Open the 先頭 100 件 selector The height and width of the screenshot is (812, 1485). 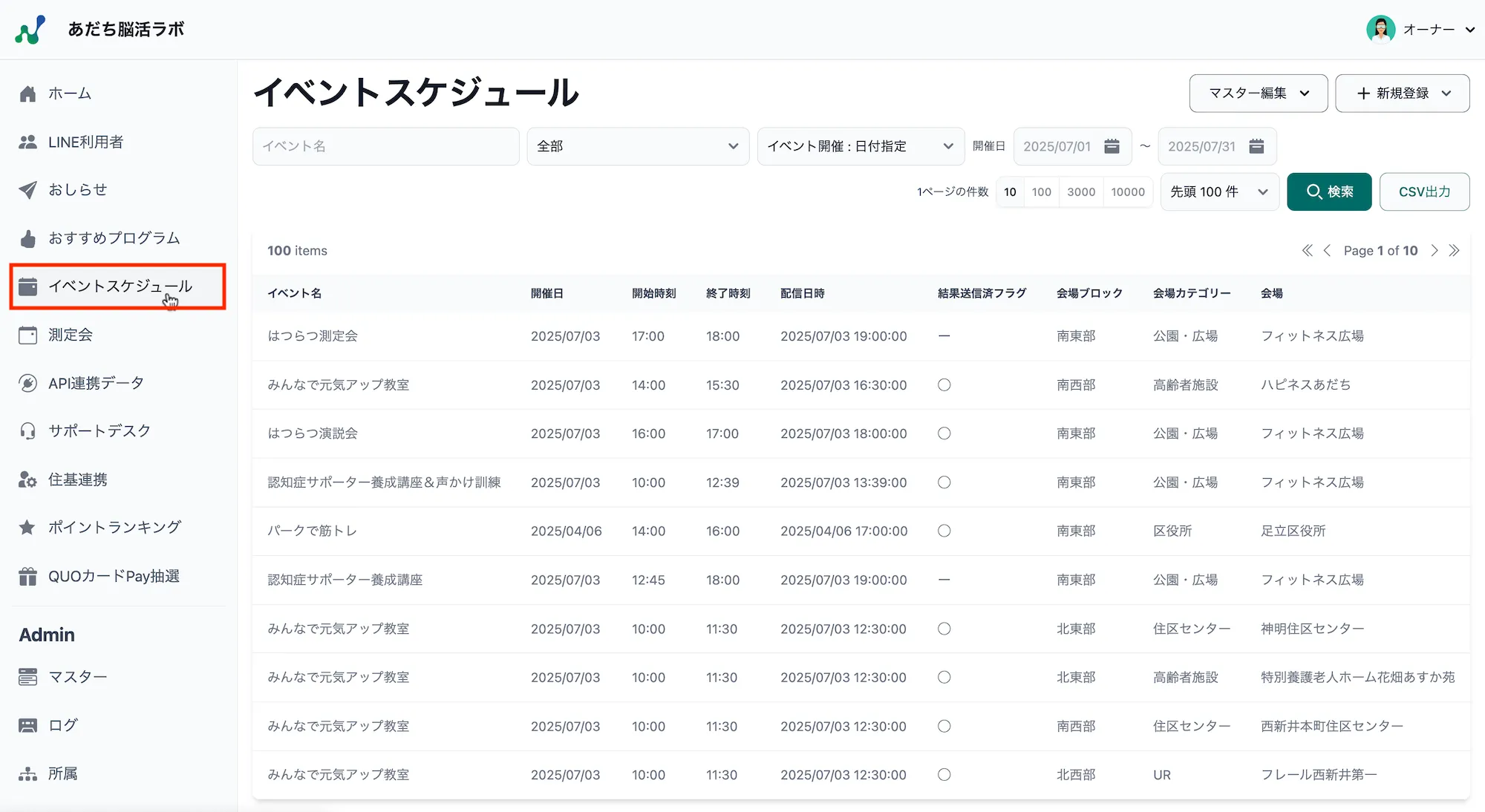click(1218, 191)
